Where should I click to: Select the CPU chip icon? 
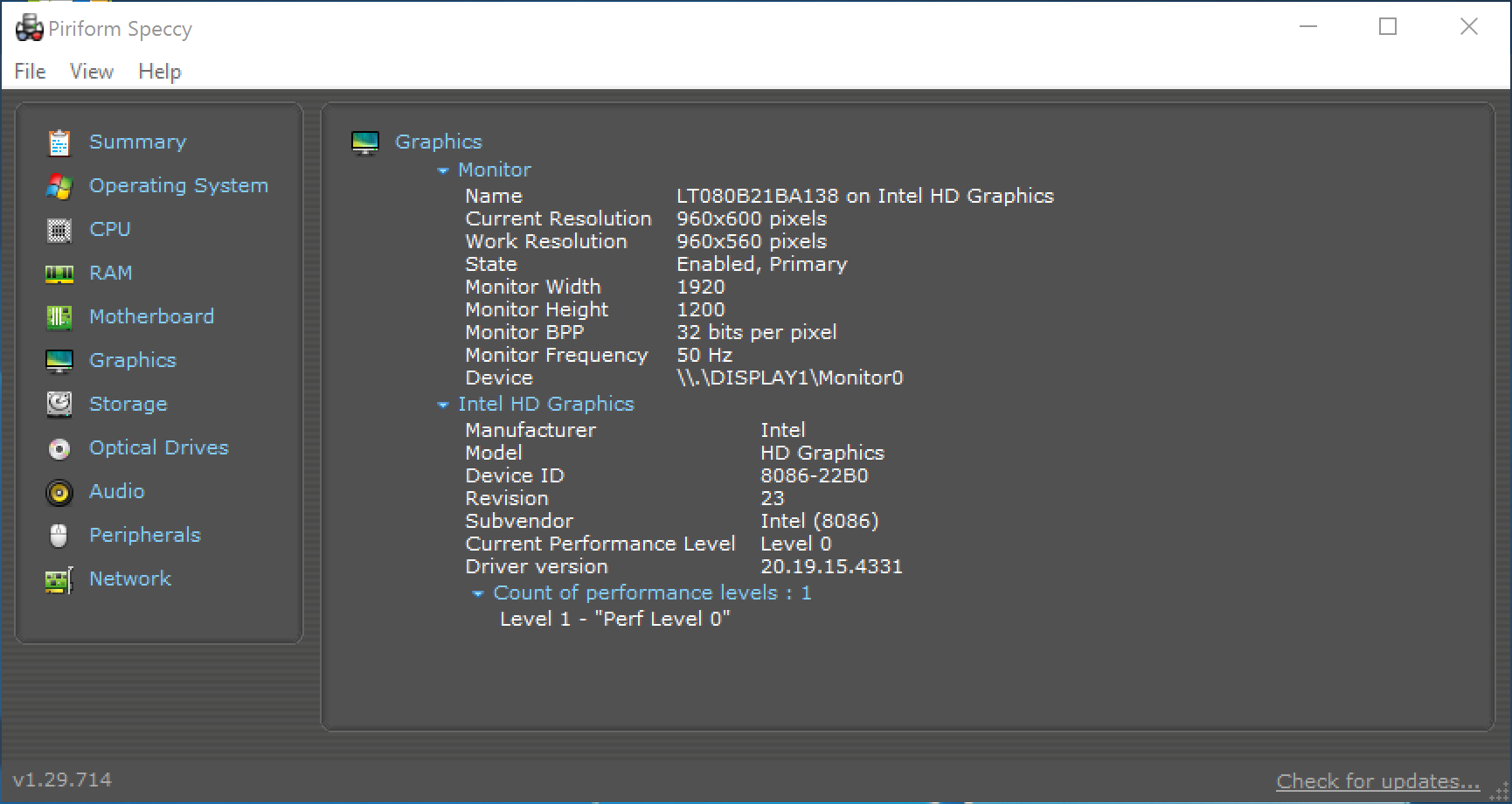[x=59, y=230]
